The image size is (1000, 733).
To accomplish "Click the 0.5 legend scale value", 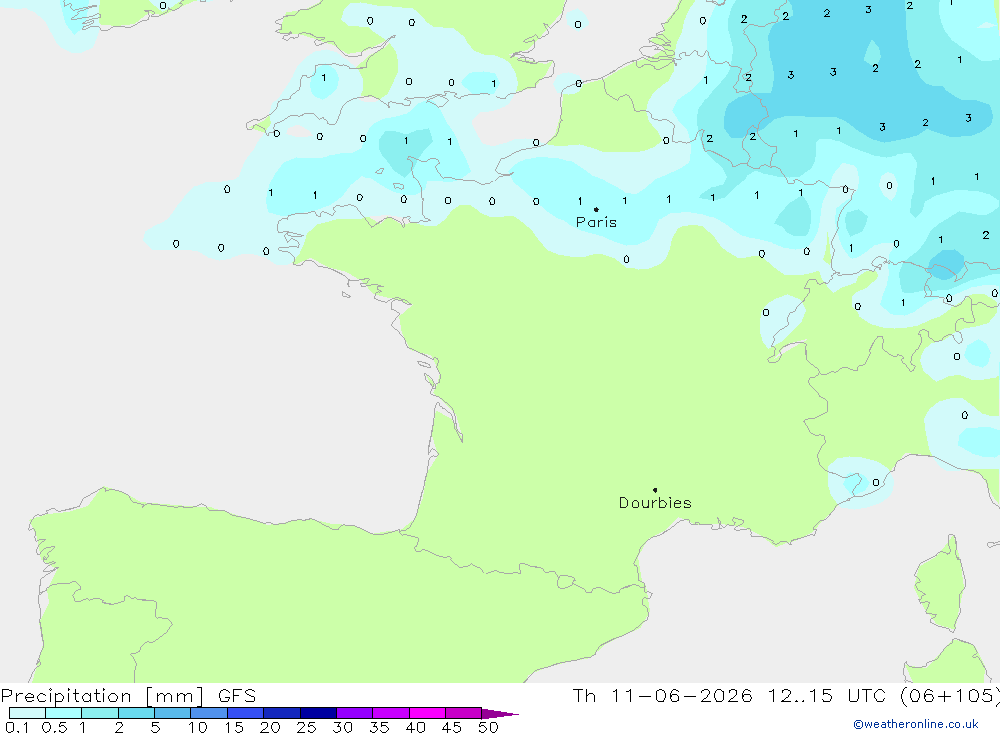I will (54, 727).
